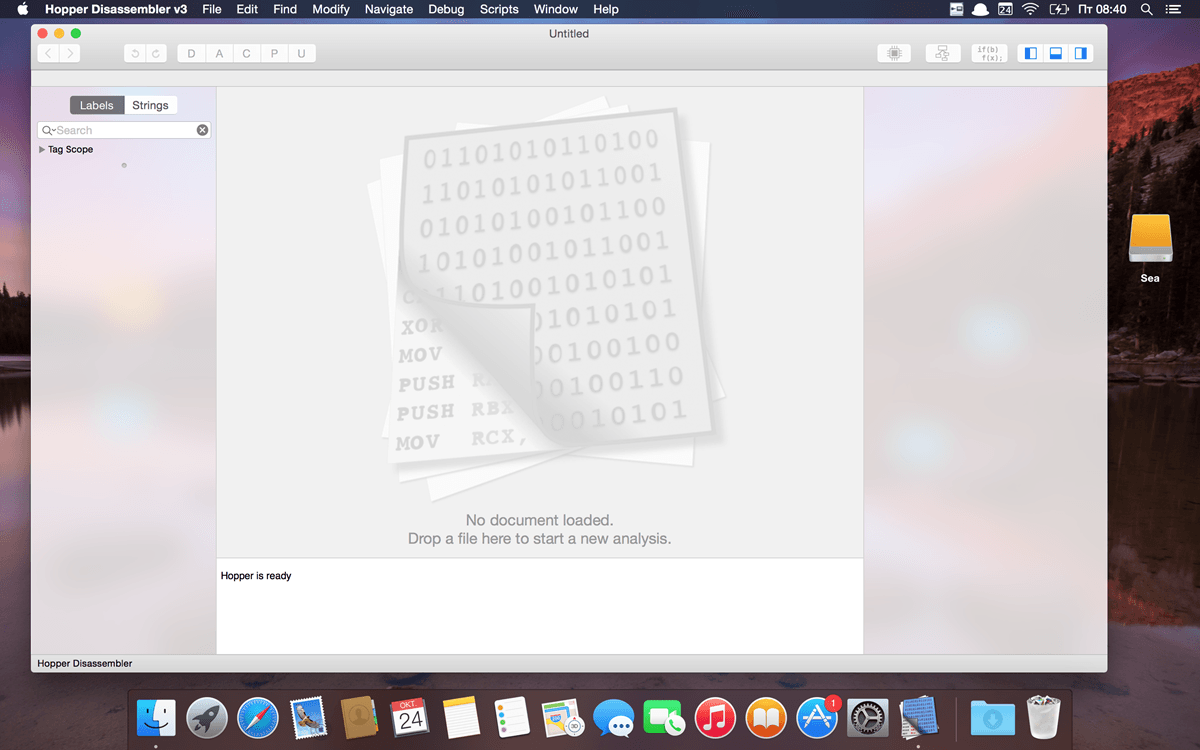
Task: Open the Window menu
Action: coord(556,9)
